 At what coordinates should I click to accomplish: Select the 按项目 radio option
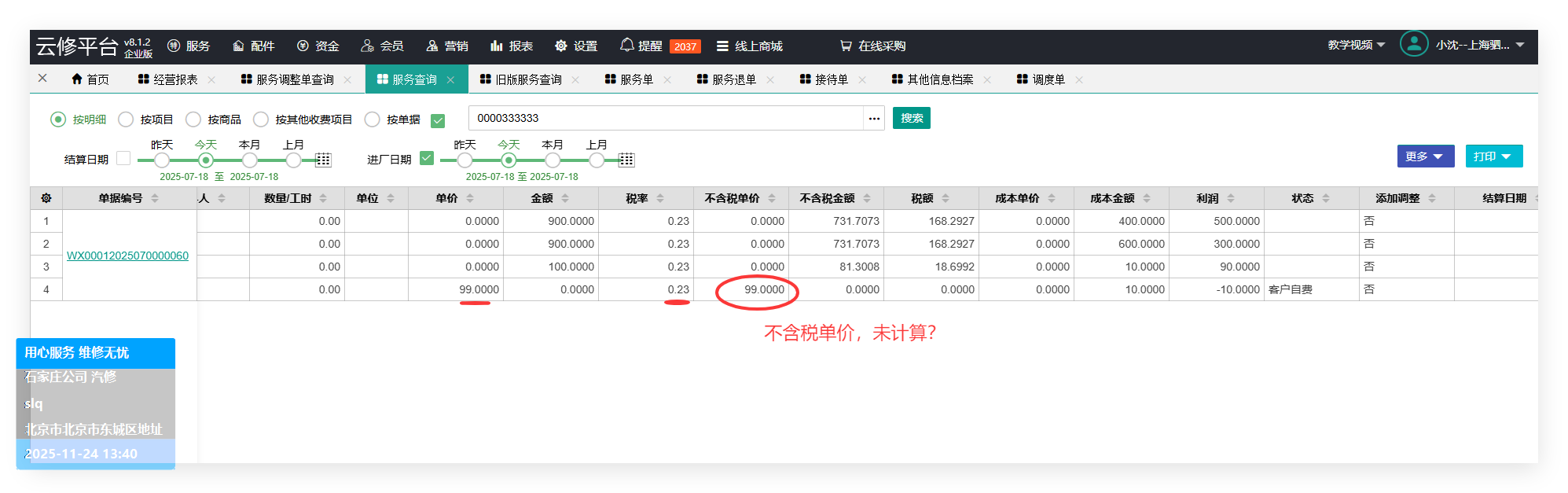pos(126,120)
